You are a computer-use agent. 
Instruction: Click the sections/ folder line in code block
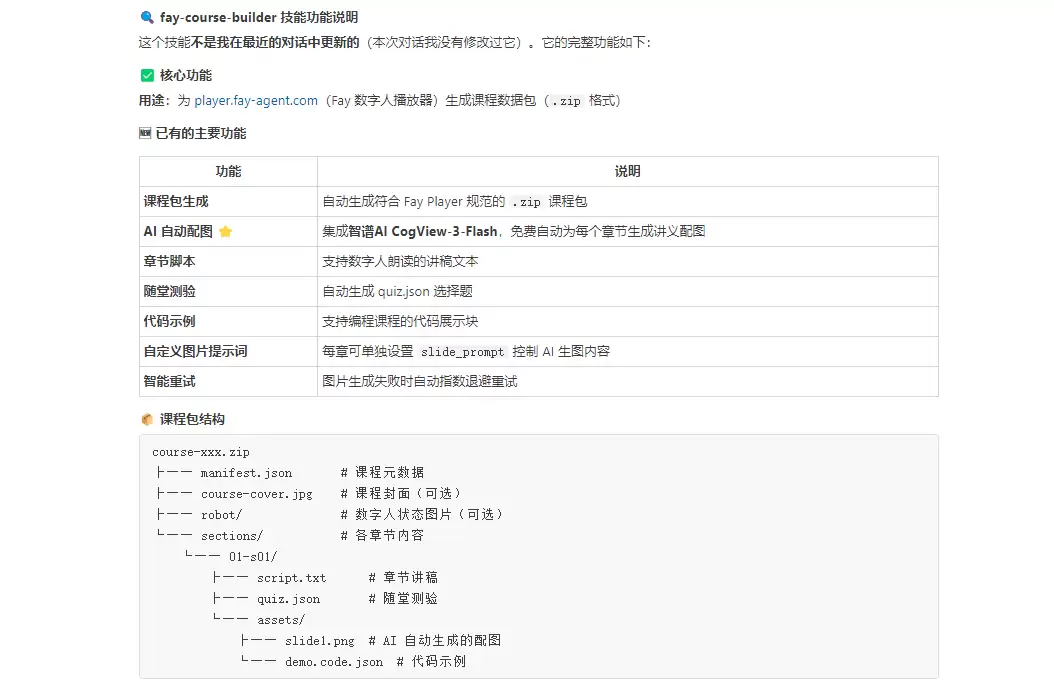[x=231, y=536]
